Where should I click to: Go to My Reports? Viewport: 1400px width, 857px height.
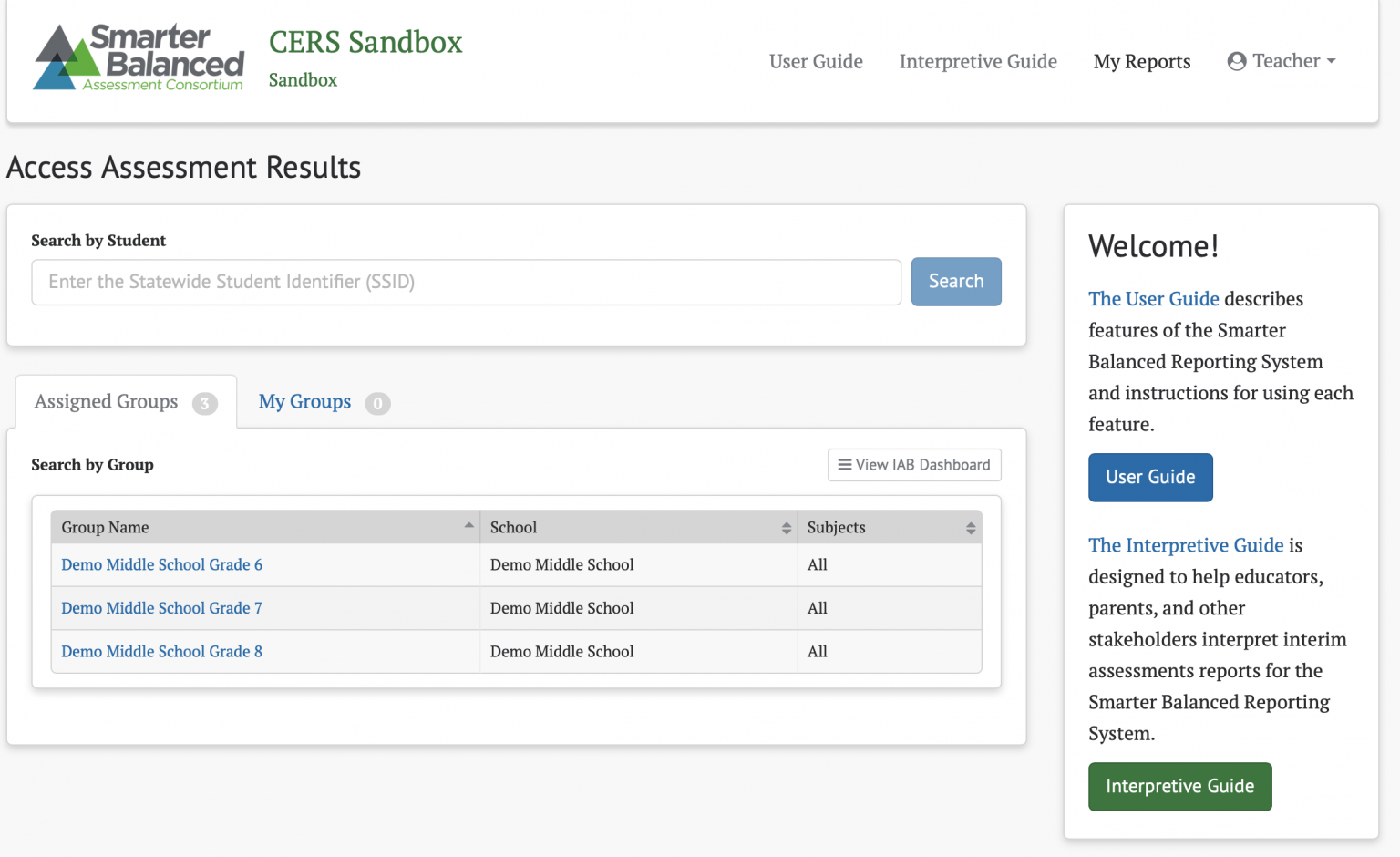1141,61
